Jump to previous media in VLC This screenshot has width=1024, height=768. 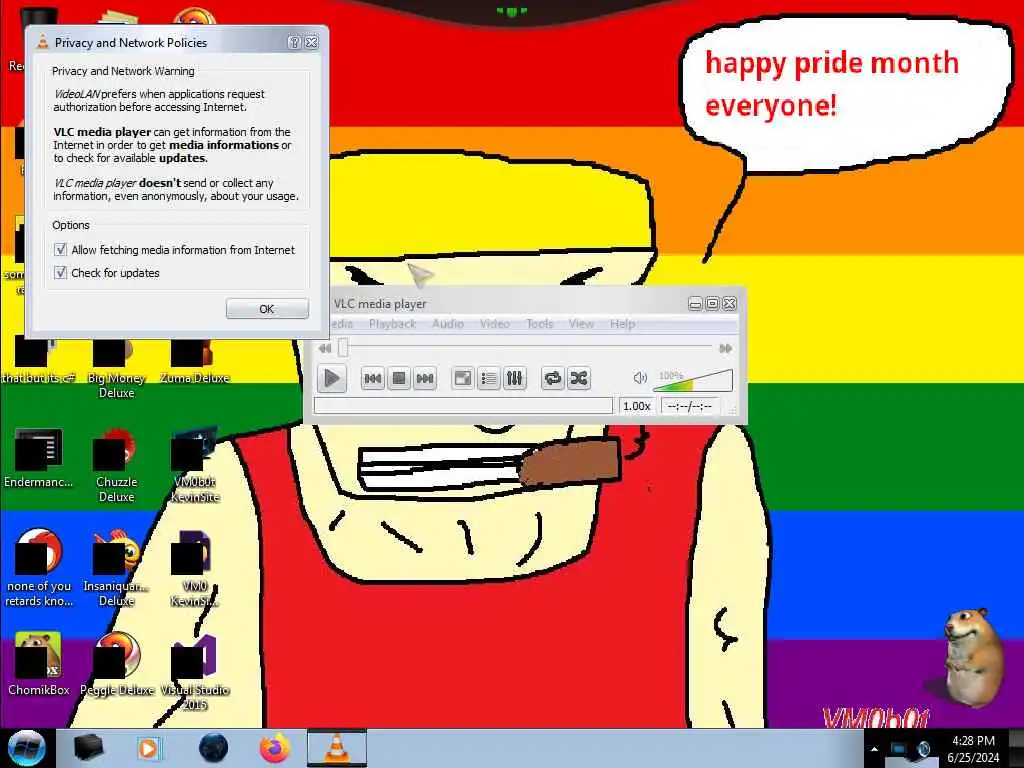pyautogui.click(x=372, y=378)
